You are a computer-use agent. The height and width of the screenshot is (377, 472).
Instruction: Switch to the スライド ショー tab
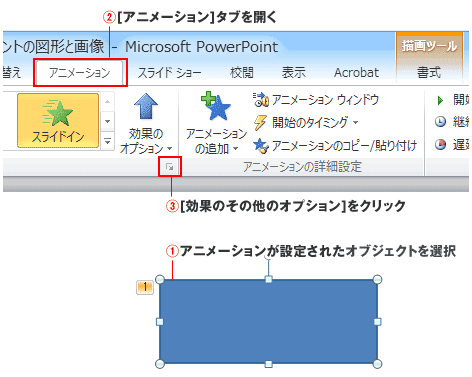tap(169, 72)
